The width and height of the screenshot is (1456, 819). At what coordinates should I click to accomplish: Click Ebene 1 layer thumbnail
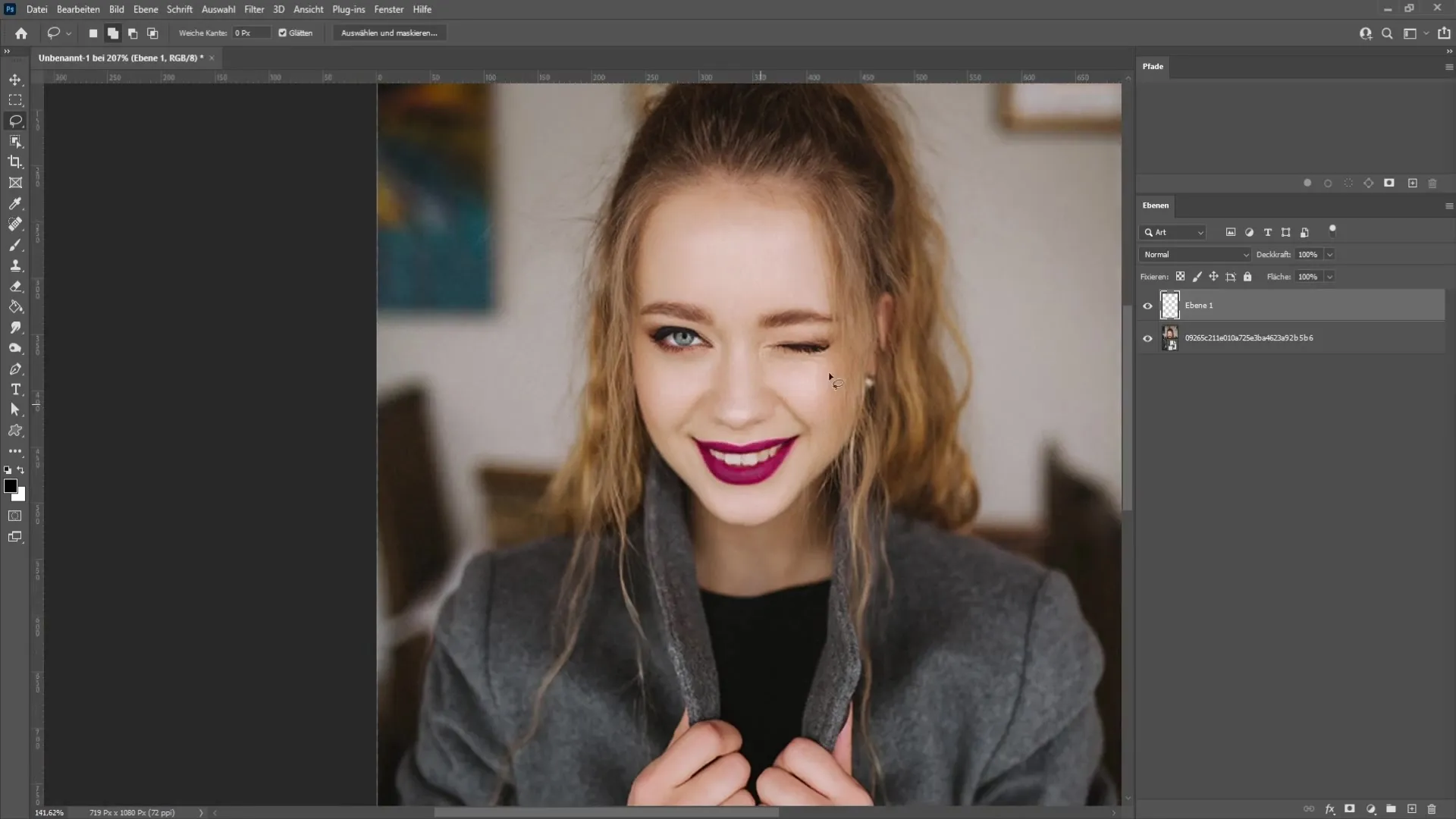1170,305
